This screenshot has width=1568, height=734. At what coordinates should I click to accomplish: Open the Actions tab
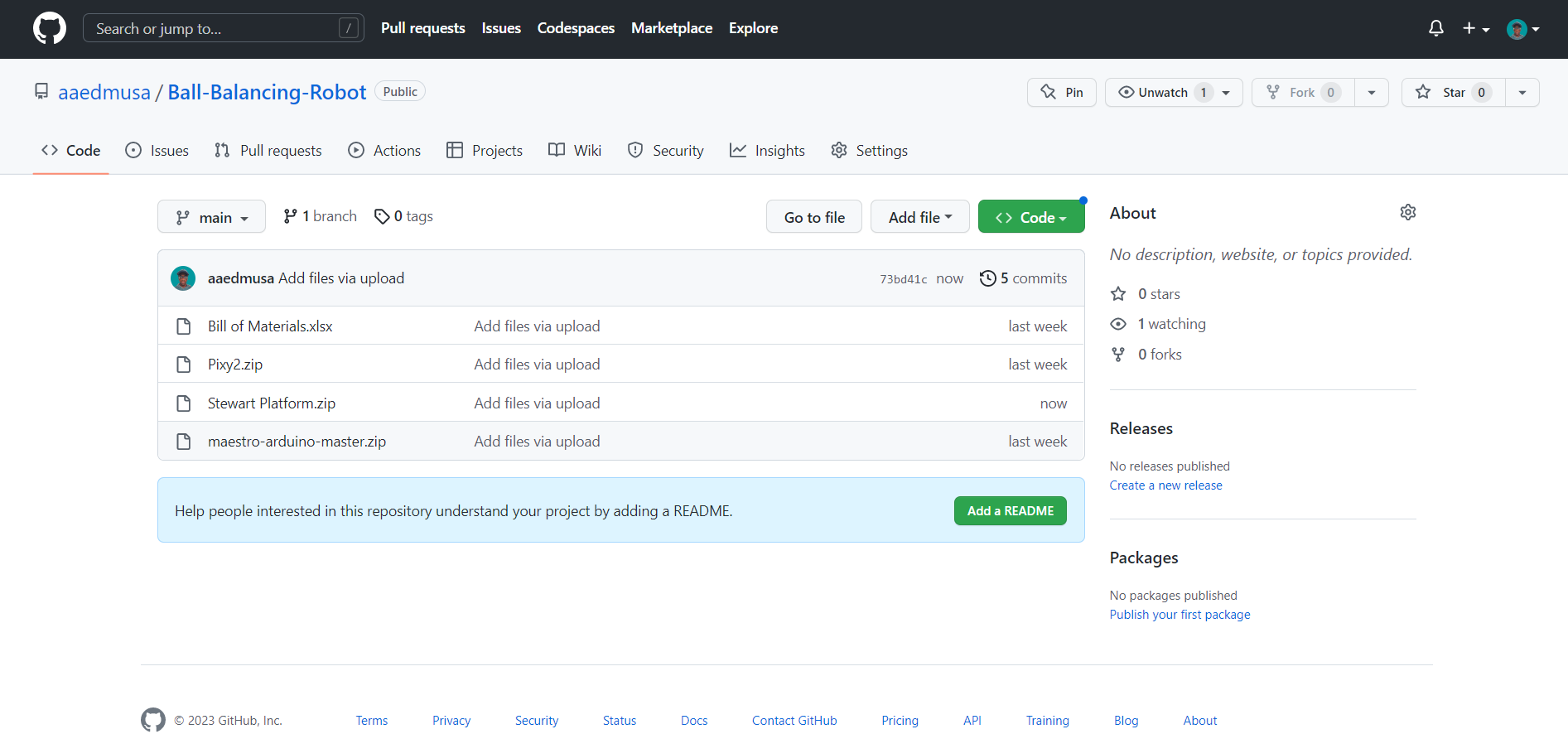point(384,151)
